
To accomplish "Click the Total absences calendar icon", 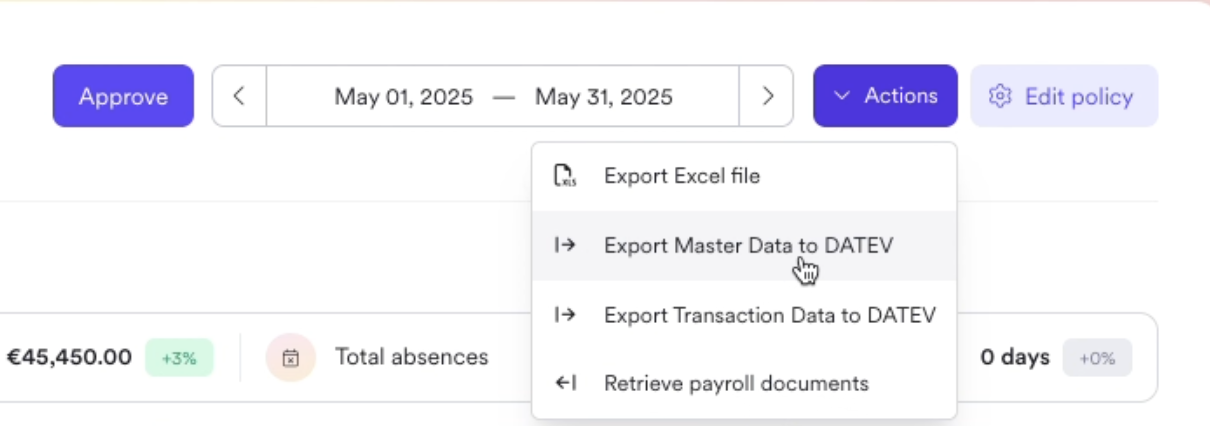I will pyautogui.click(x=291, y=358).
